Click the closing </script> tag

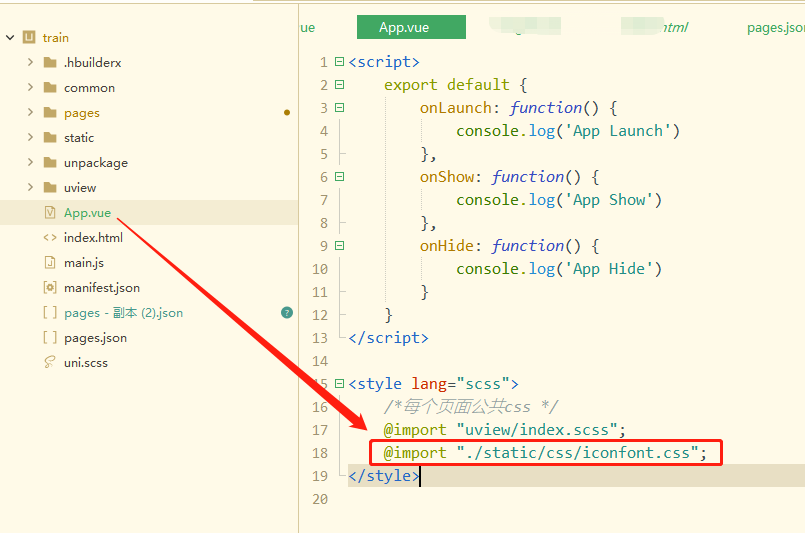tap(388, 338)
